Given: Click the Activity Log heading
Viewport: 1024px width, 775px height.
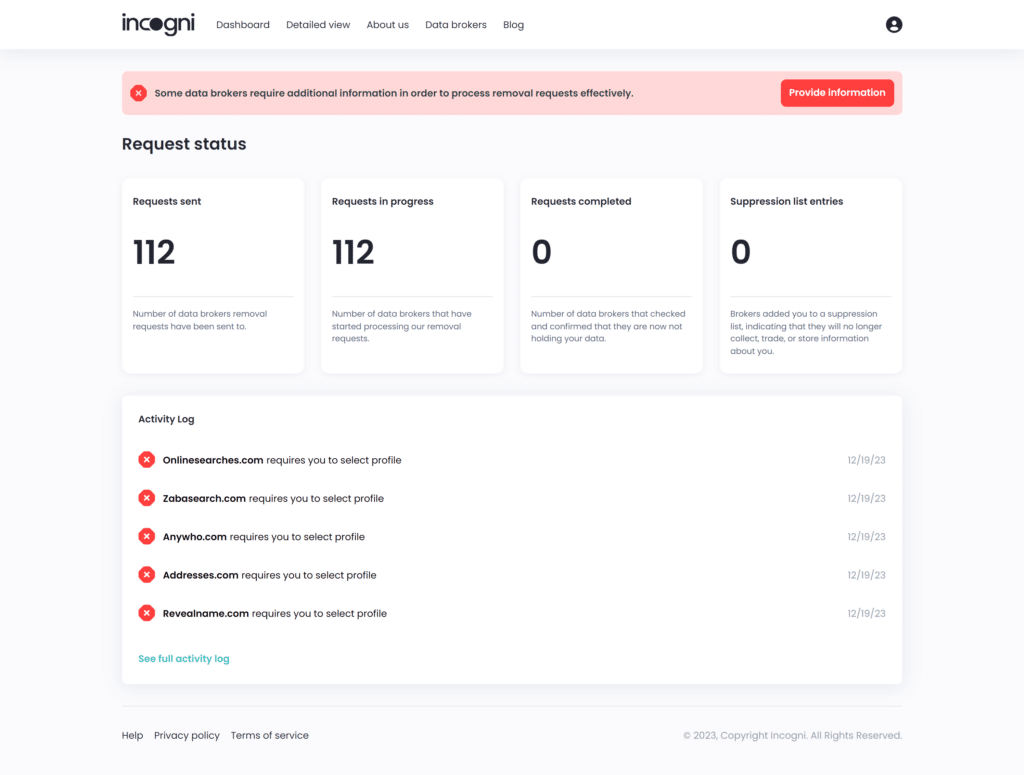Looking at the screenshot, I should click(x=166, y=419).
